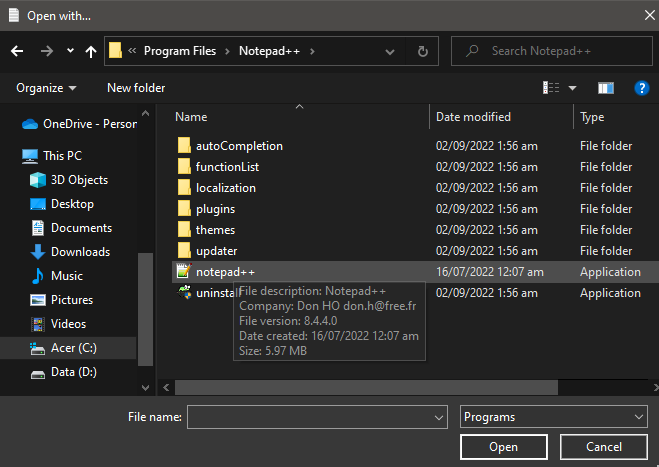Click the Back navigation arrow
The image size is (659, 467).
click(17, 51)
